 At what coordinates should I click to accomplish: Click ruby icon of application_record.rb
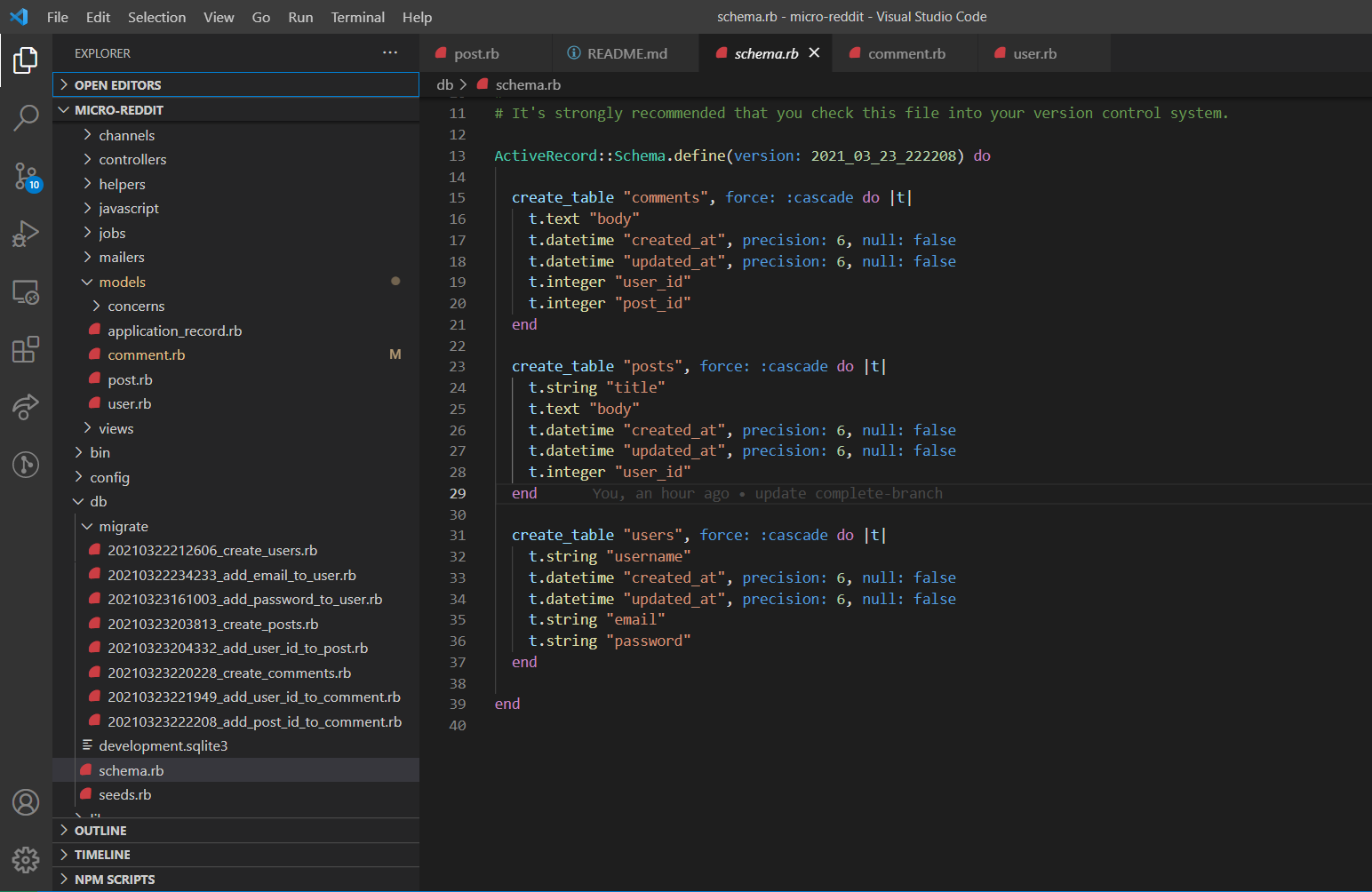(94, 331)
